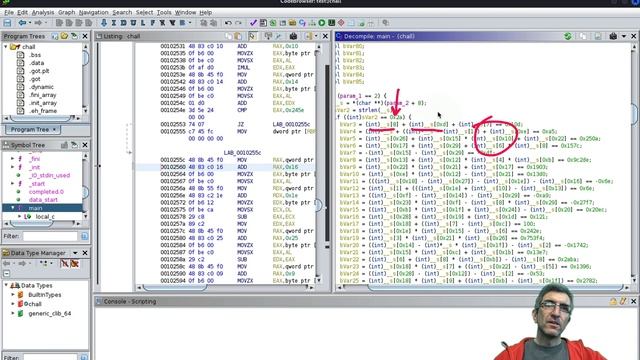Open the Search menu

coord(122,13)
